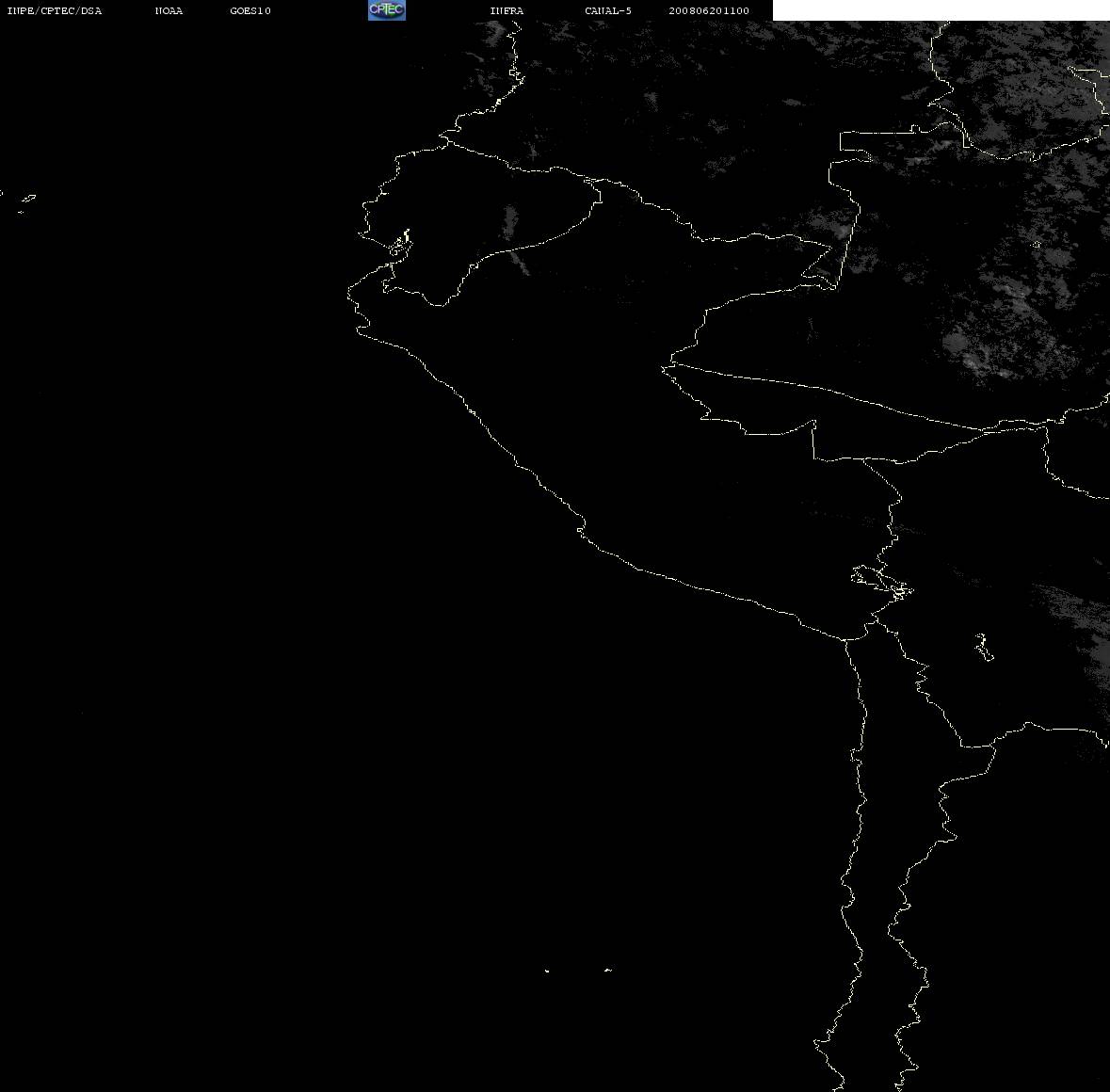Click the GOES10 satellite label
Screen dimensions: 1110x1092
coord(250,10)
